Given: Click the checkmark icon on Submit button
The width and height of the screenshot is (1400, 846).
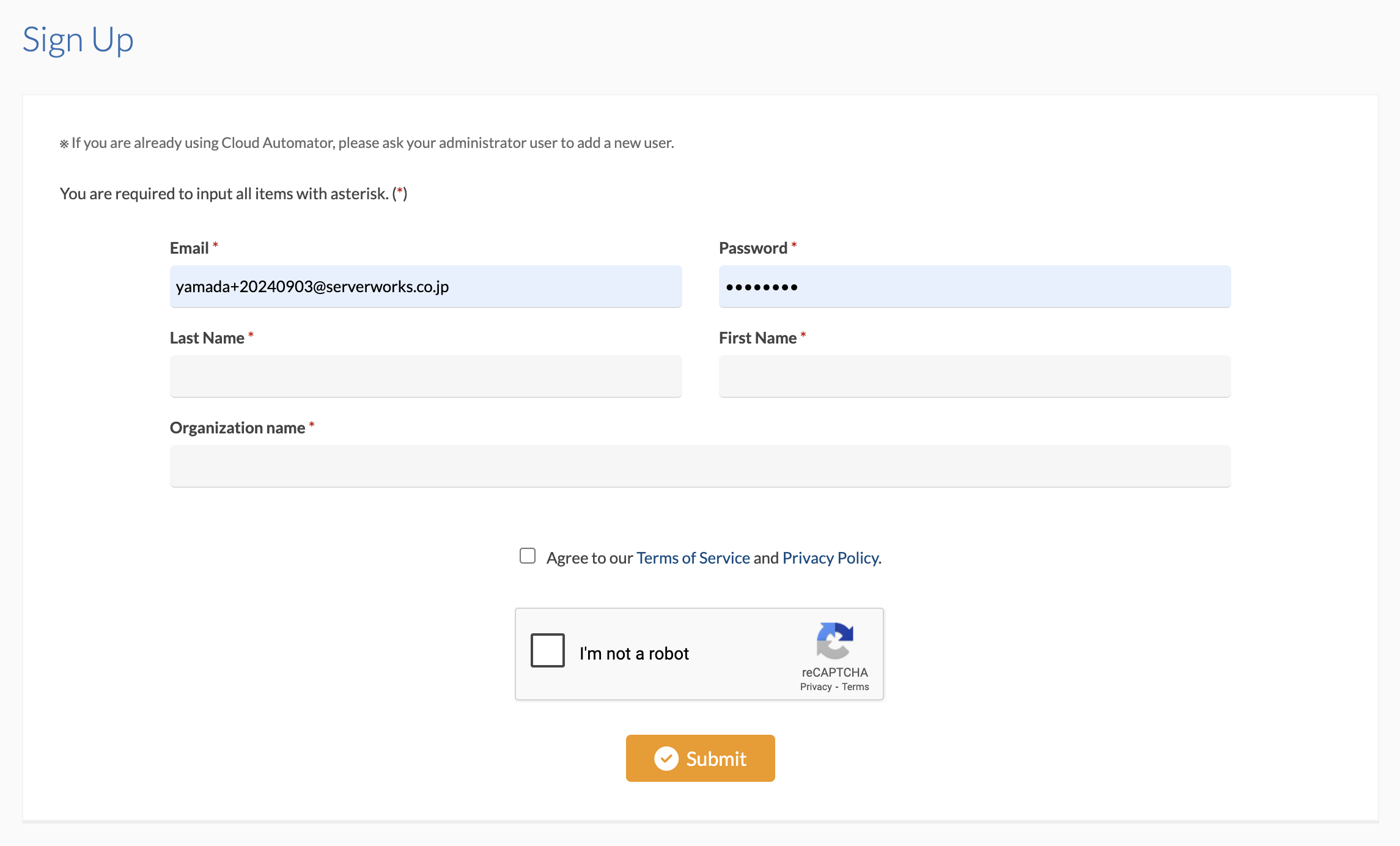Looking at the screenshot, I should point(667,758).
